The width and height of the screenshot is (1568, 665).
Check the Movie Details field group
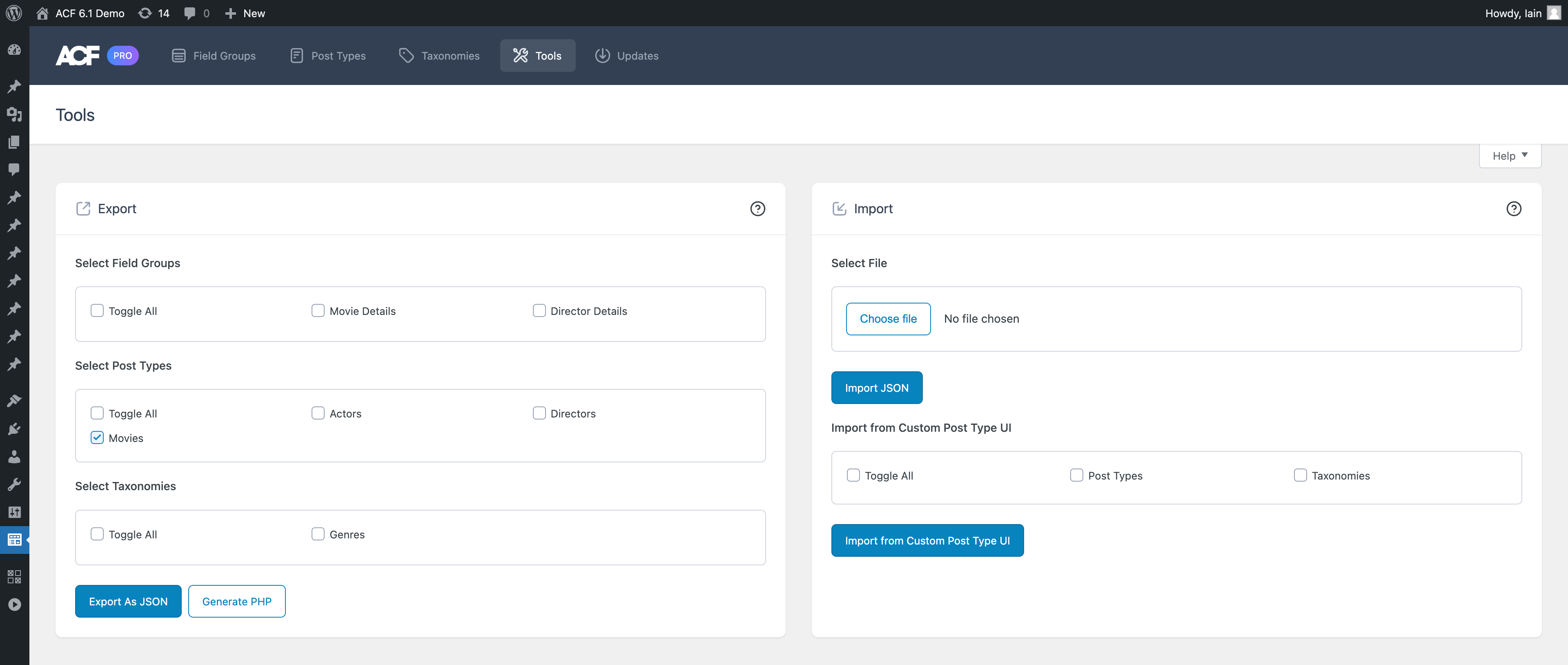tap(318, 310)
